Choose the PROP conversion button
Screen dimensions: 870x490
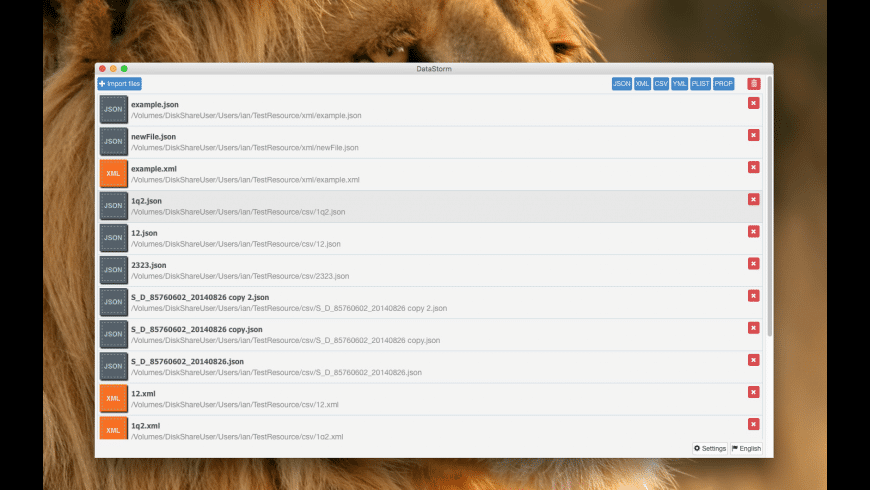(x=724, y=84)
